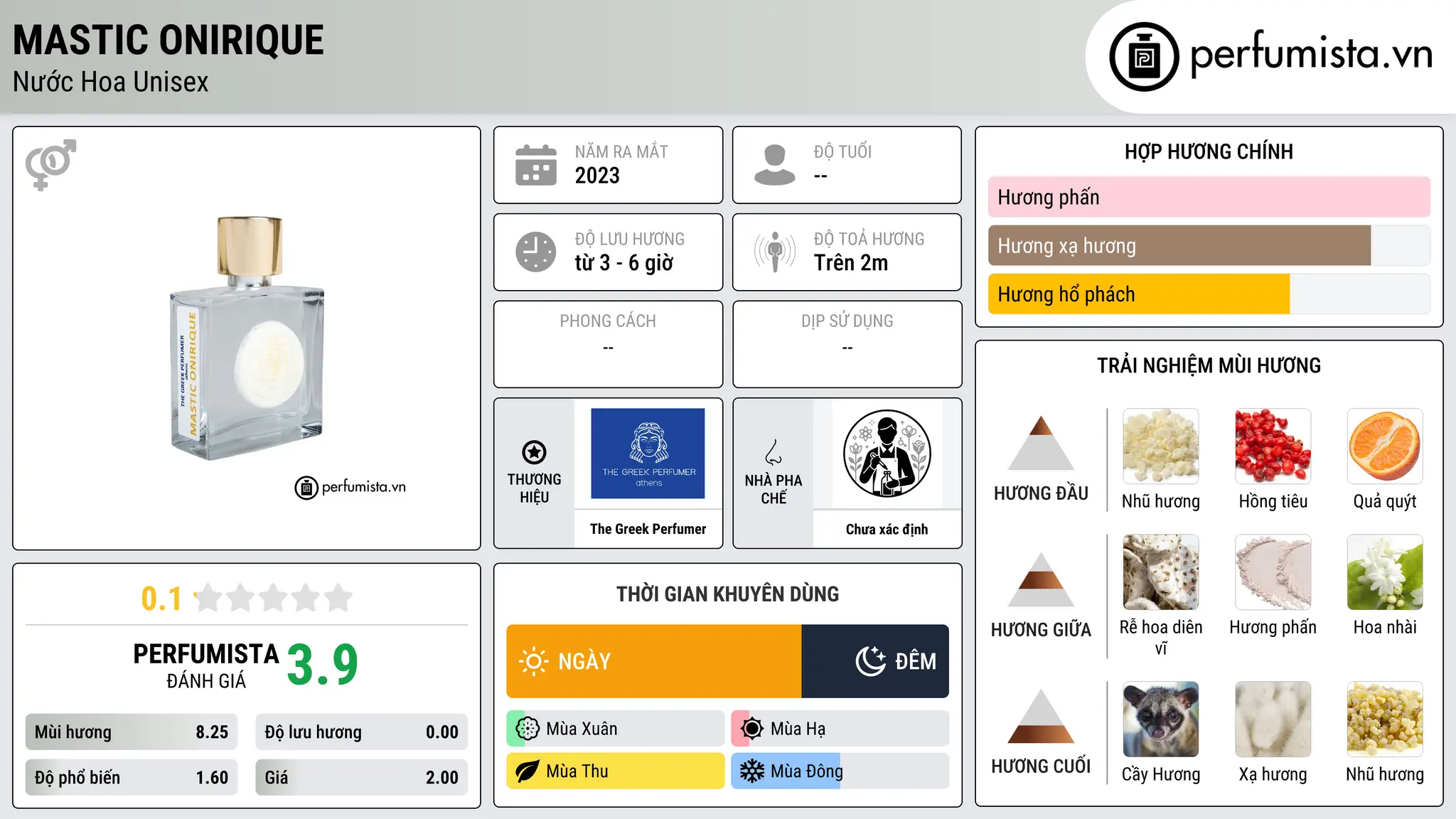
Task: Click the flower icon for Mùa Xuân
Action: (528, 729)
